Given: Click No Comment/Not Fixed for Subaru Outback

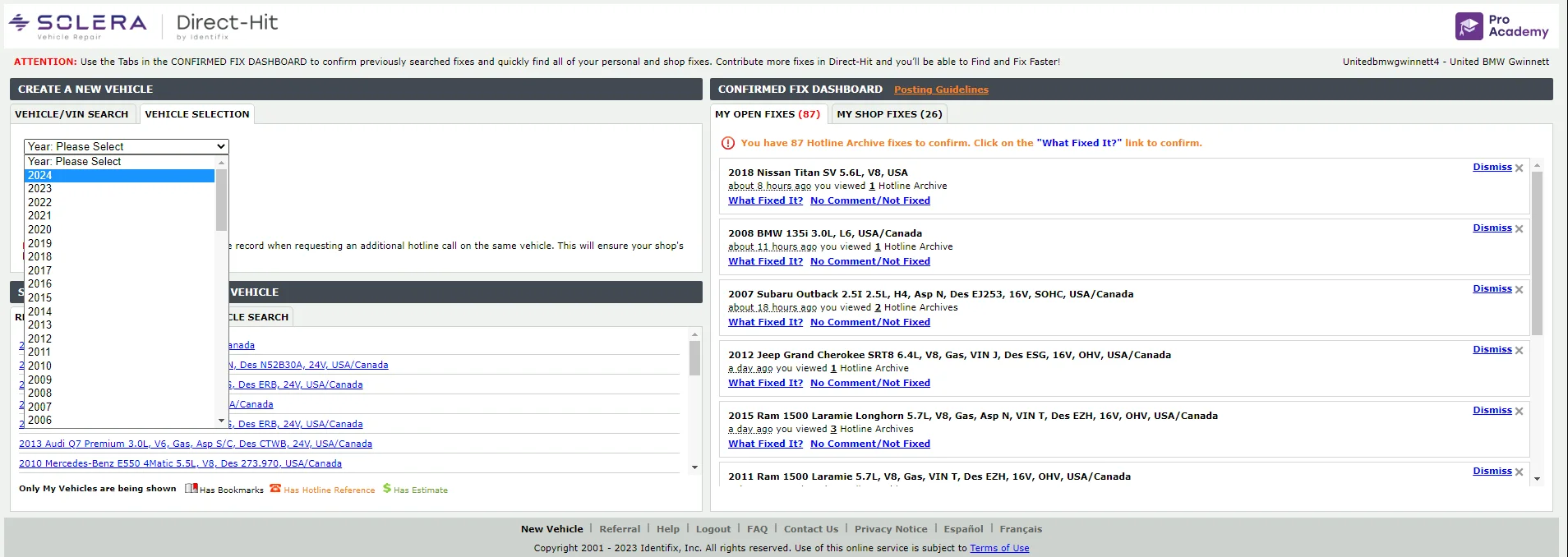Looking at the screenshot, I should 870,322.
